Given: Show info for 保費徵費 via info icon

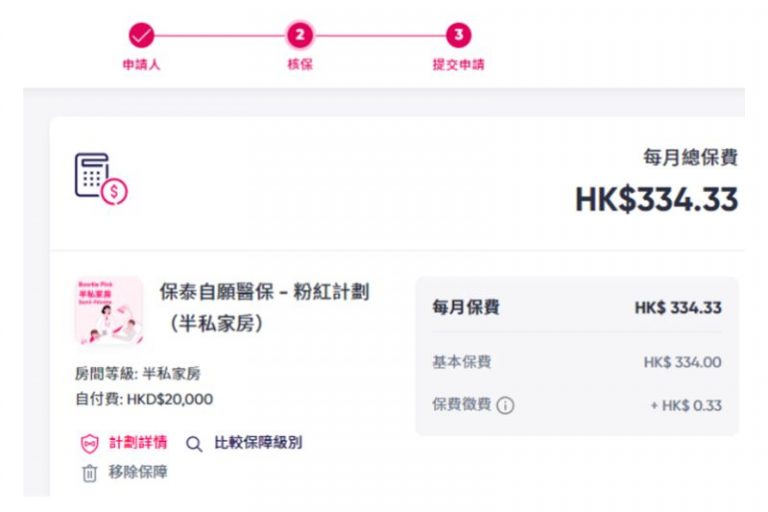Looking at the screenshot, I should pyautogui.click(x=506, y=406).
